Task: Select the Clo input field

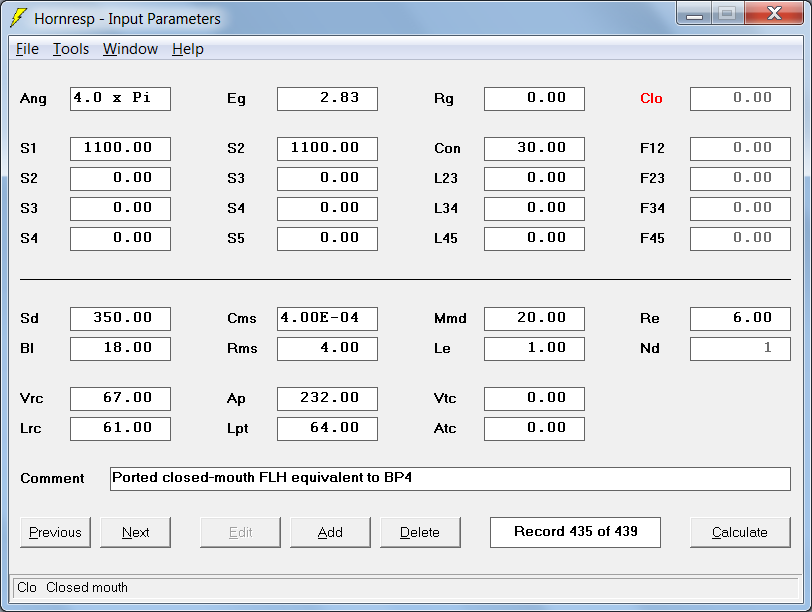Action: pos(741,99)
